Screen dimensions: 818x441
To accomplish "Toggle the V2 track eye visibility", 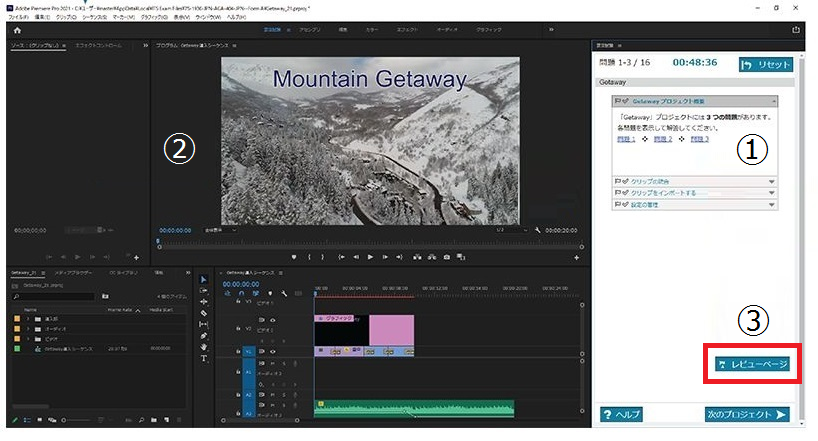I will 273,320.
